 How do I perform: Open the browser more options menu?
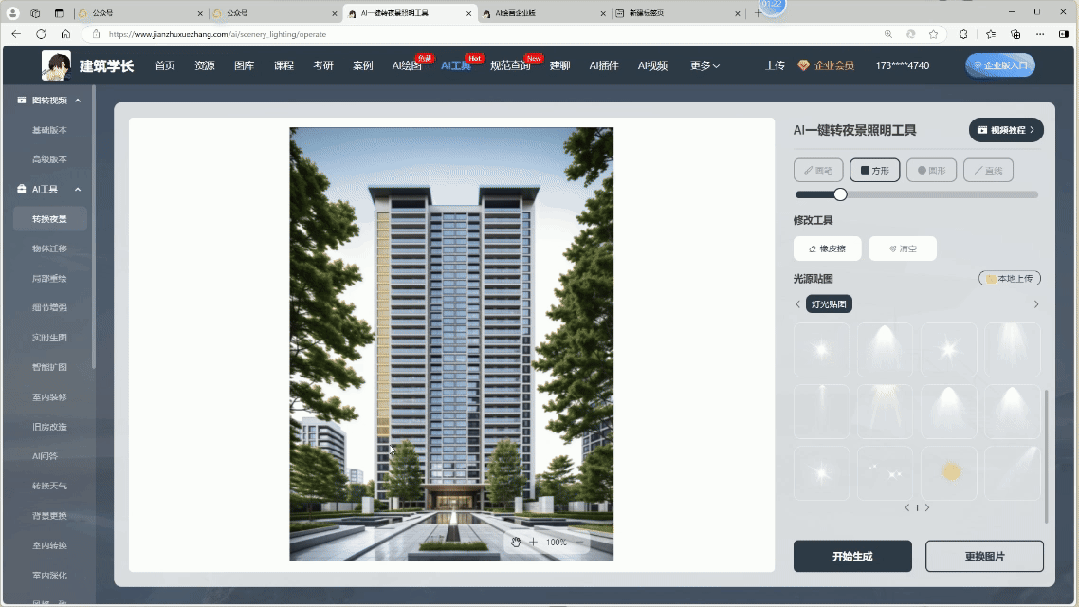[1040, 34]
